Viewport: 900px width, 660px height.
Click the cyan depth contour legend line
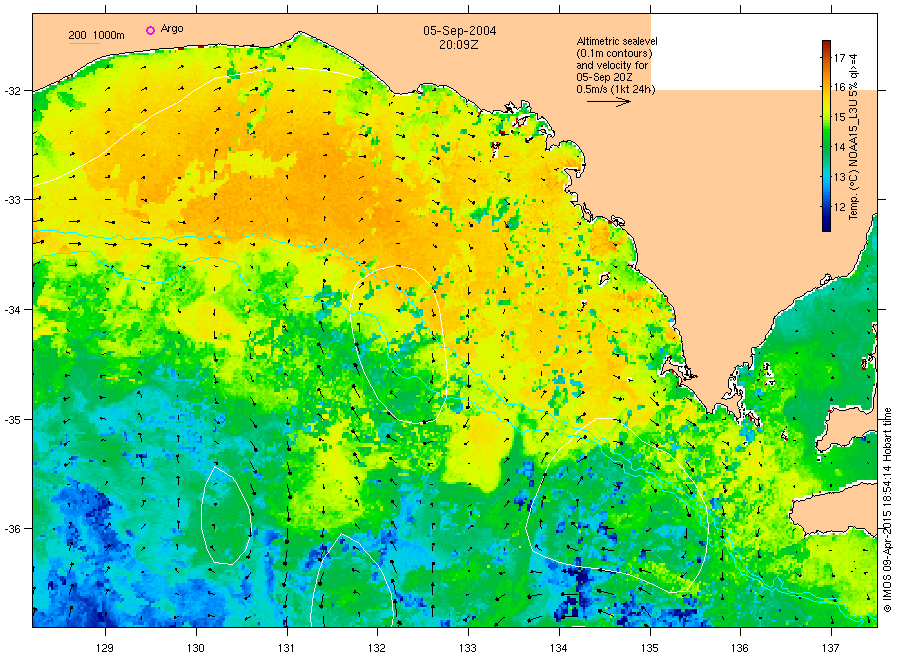coord(84,43)
